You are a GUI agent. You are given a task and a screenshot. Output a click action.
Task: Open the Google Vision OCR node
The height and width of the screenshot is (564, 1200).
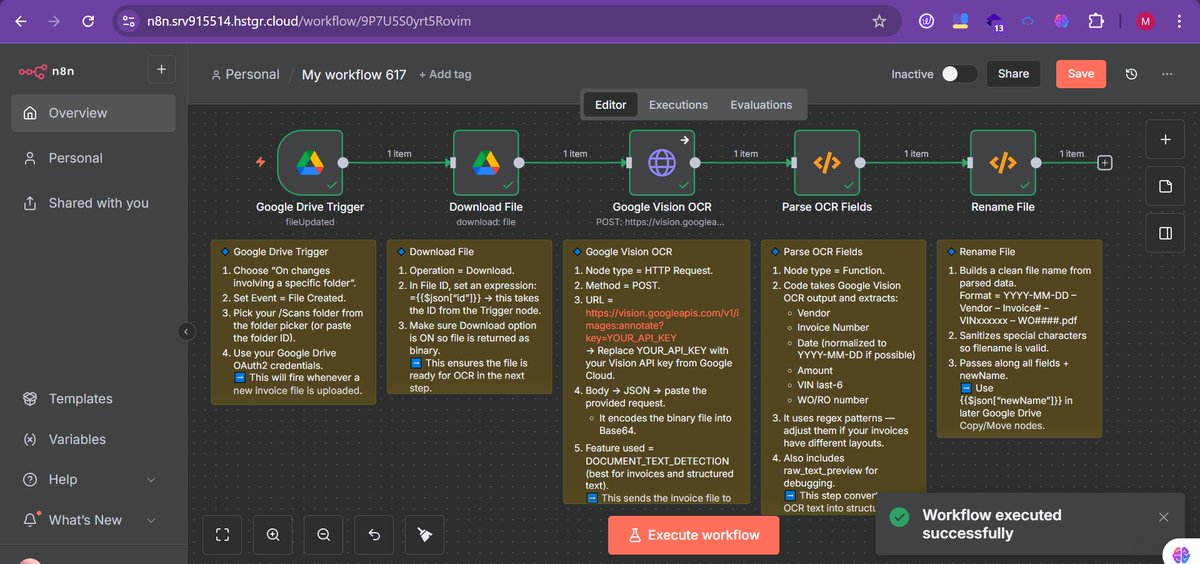click(x=662, y=162)
